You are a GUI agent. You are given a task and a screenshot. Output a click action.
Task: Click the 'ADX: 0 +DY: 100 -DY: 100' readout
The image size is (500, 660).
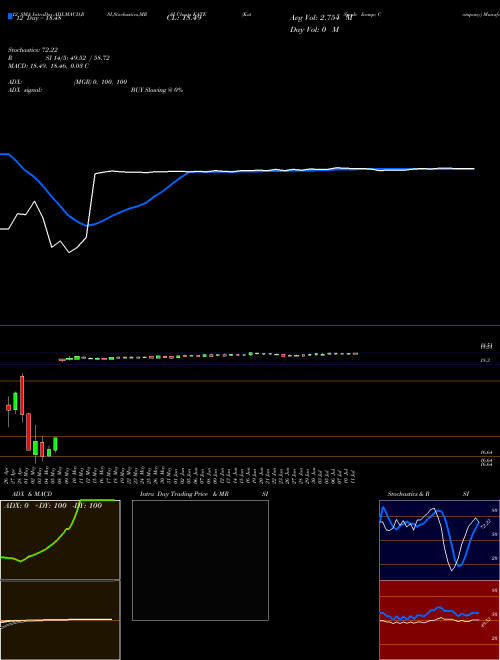tap(53, 506)
